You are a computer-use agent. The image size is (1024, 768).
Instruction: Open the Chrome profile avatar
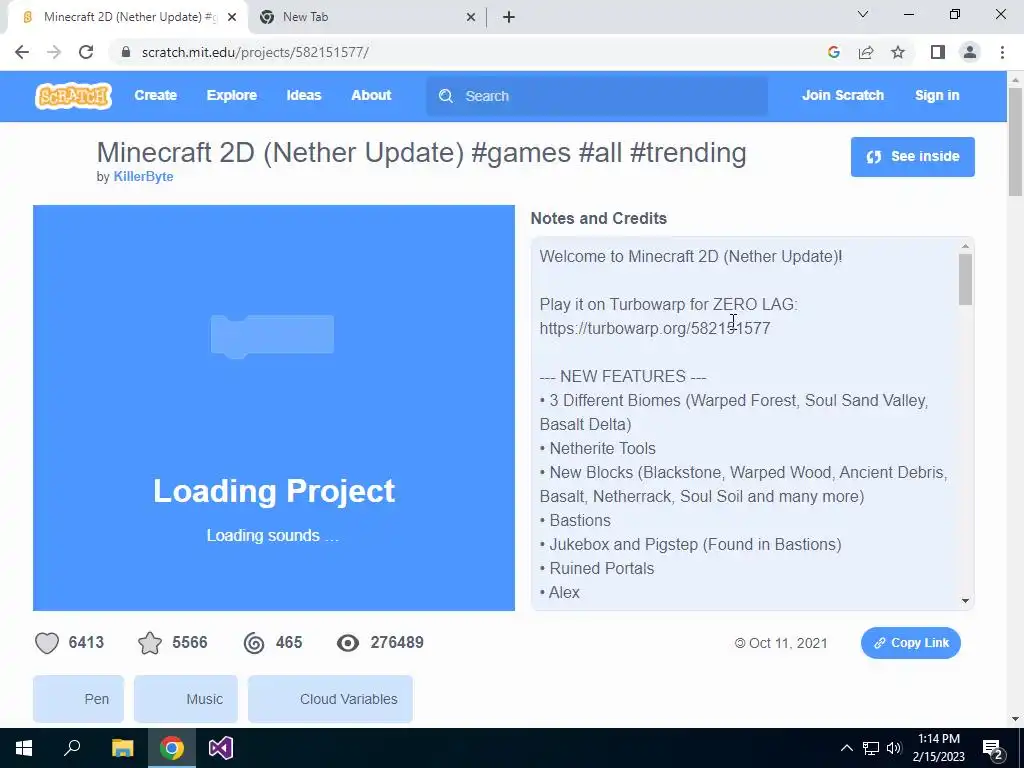[970, 52]
